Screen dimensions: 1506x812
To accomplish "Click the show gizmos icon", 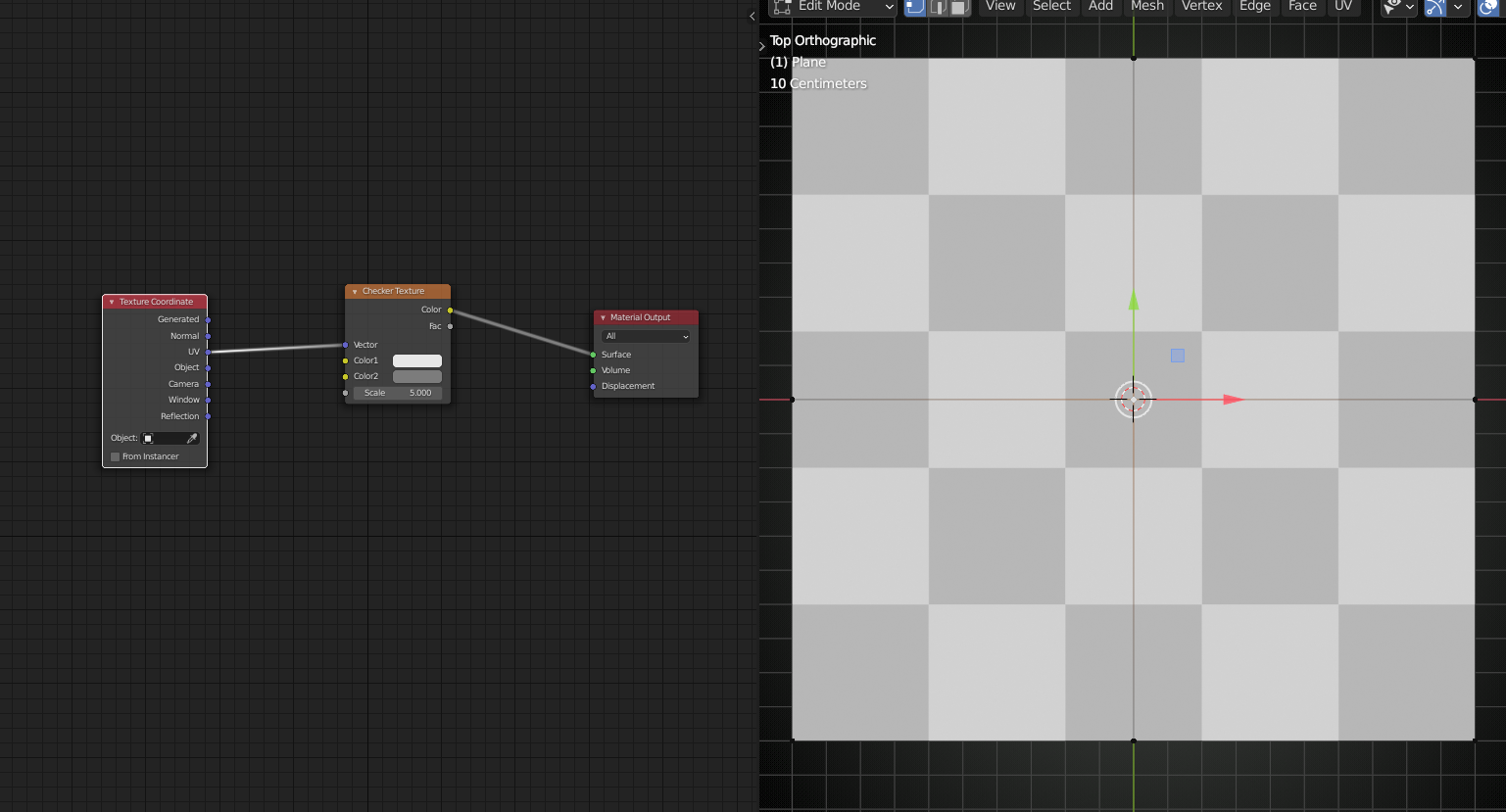I will (x=1433, y=8).
